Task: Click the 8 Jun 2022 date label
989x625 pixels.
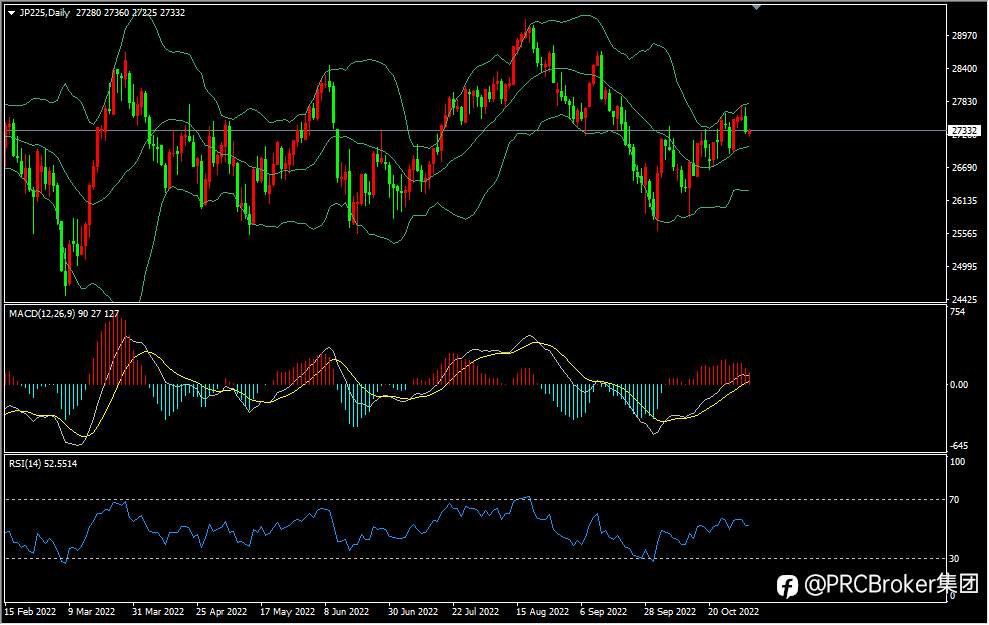Action: pyautogui.click(x=346, y=612)
